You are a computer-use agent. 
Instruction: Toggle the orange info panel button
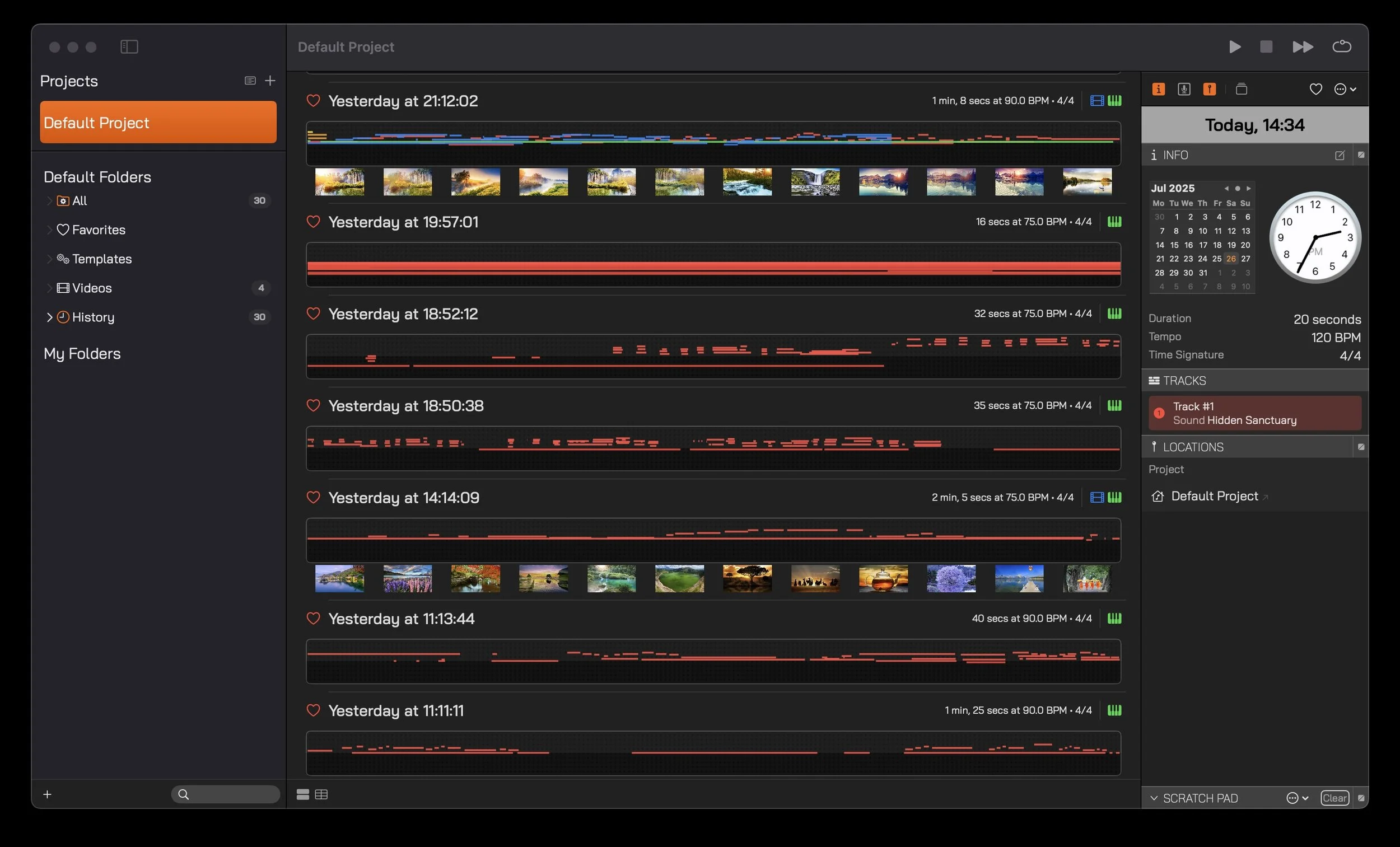tap(1158, 89)
